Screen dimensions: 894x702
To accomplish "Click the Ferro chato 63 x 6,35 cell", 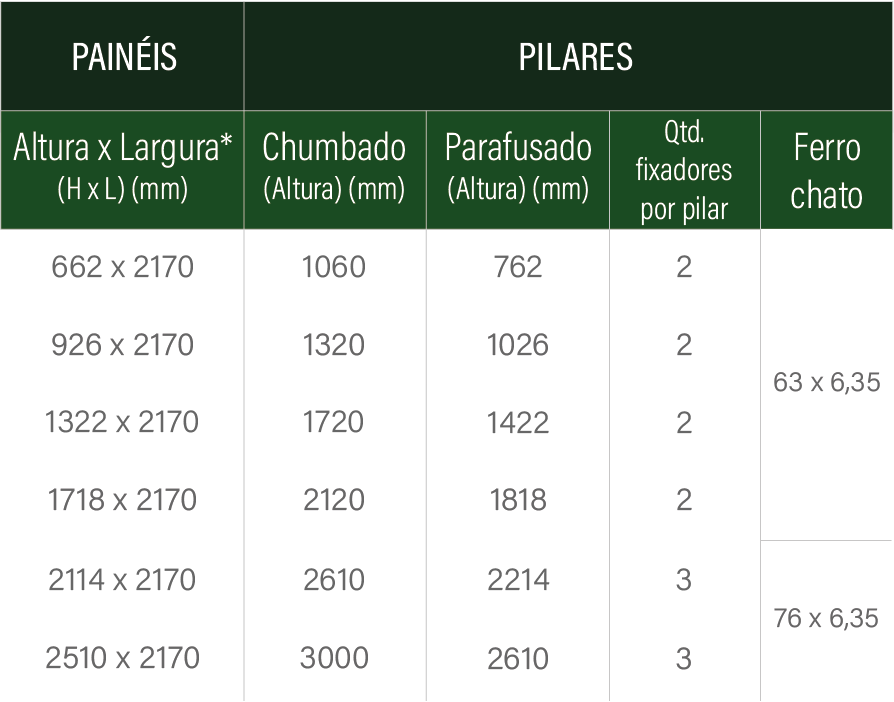I will click(x=827, y=382).
